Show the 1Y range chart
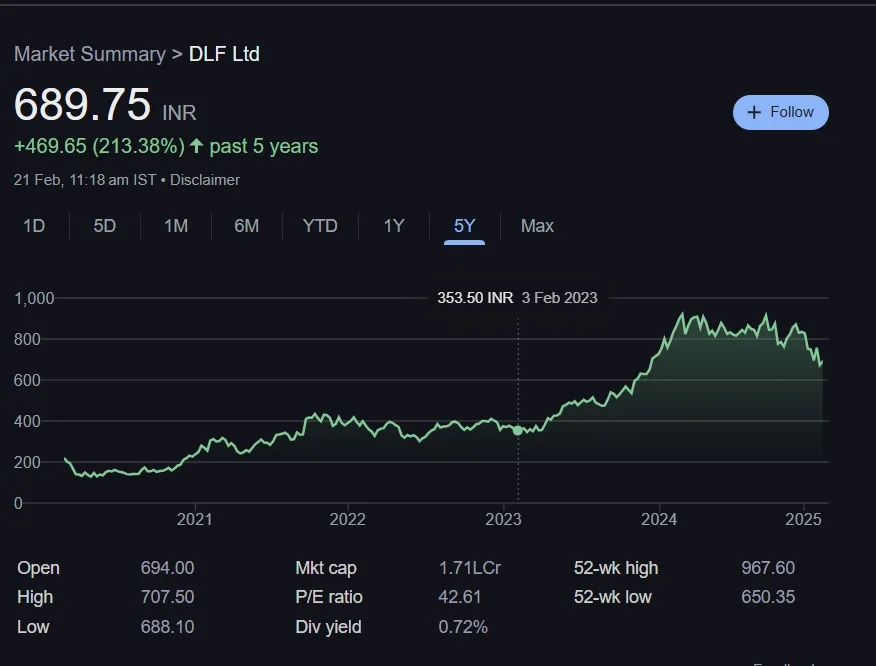This screenshot has height=666, width=876. [394, 226]
